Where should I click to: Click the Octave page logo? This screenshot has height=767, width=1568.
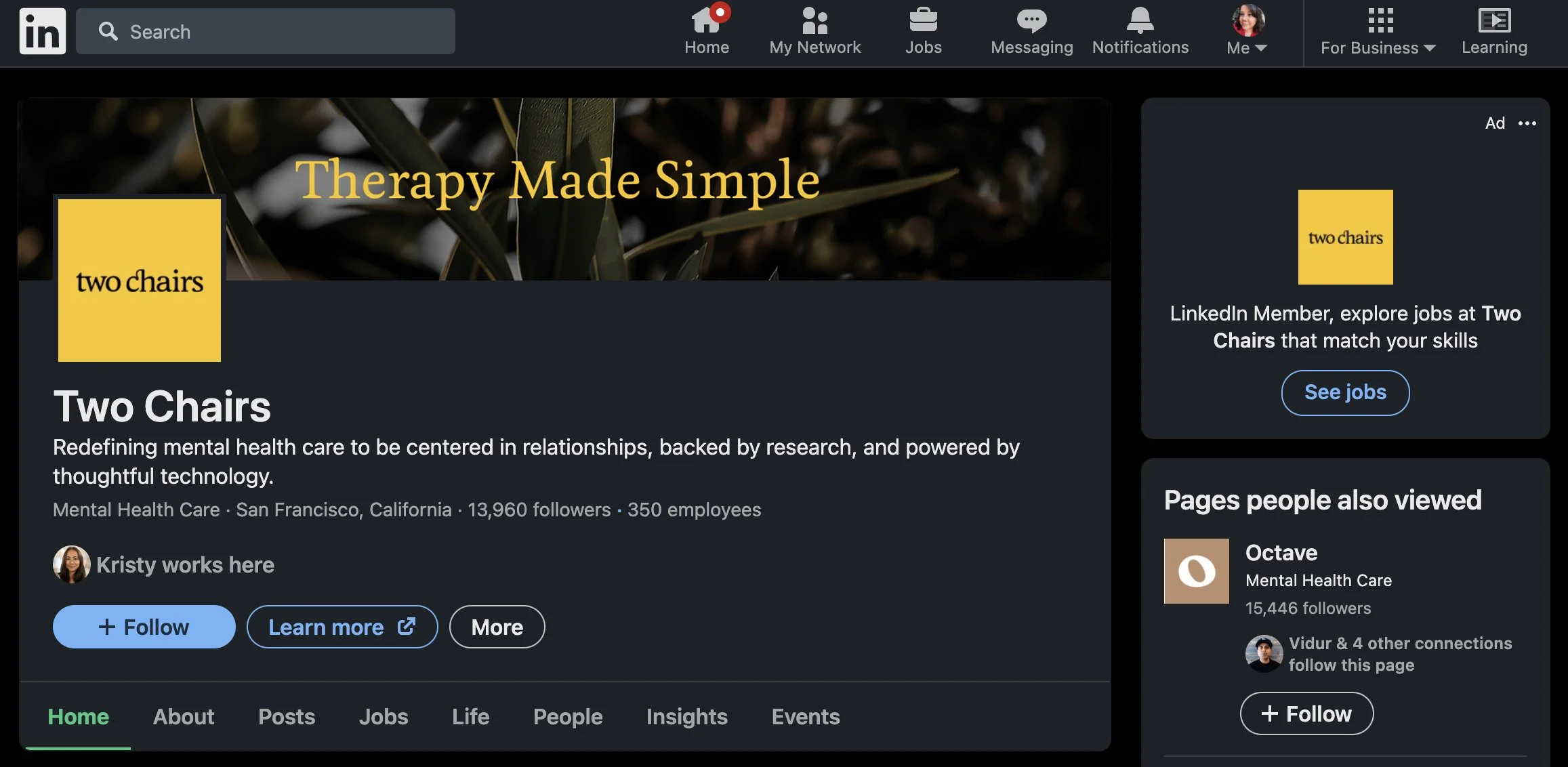click(1196, 571)
